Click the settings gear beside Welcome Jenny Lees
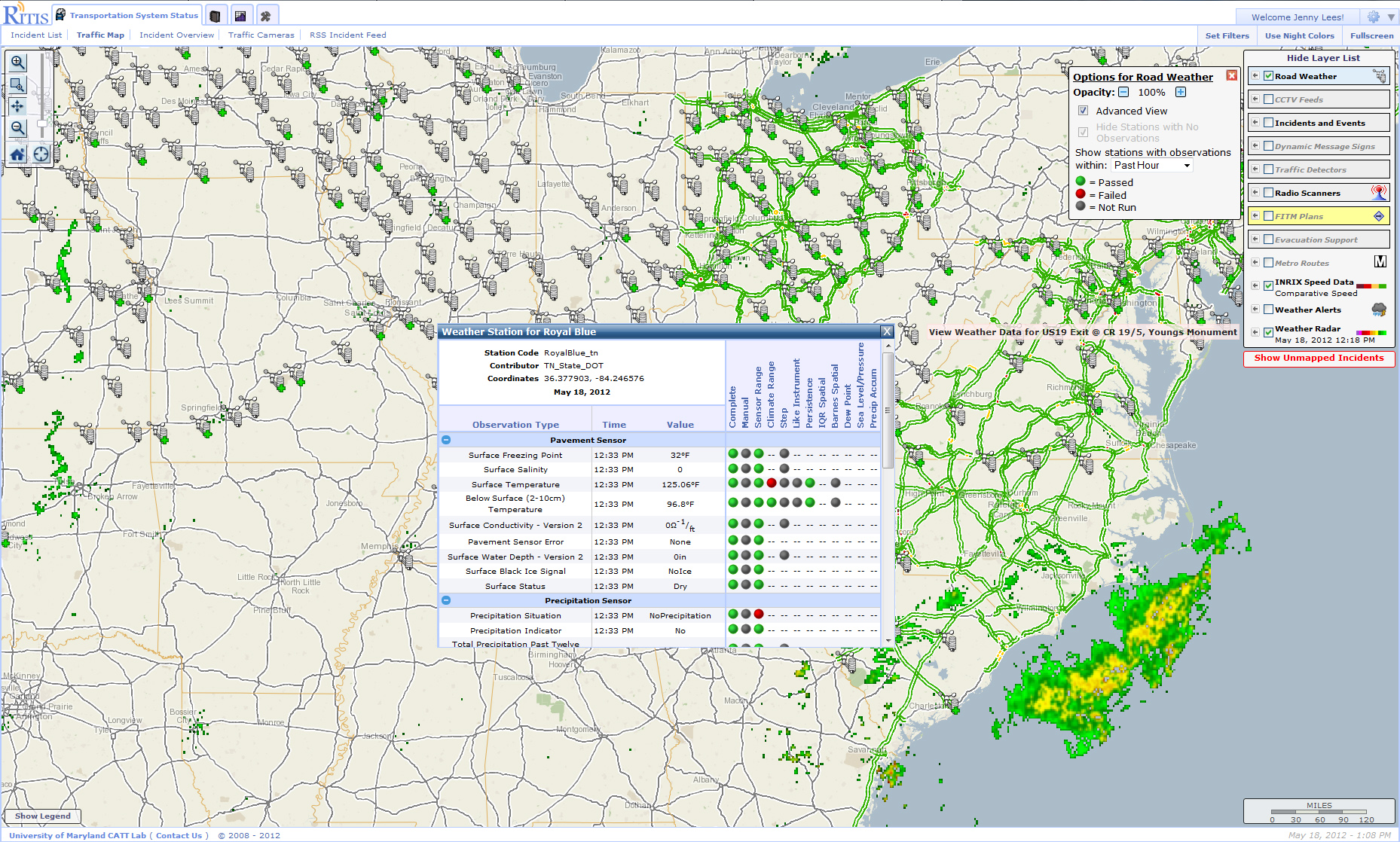The width and height of the screenshot is (1400, 842). click(x=1373, y=17)
